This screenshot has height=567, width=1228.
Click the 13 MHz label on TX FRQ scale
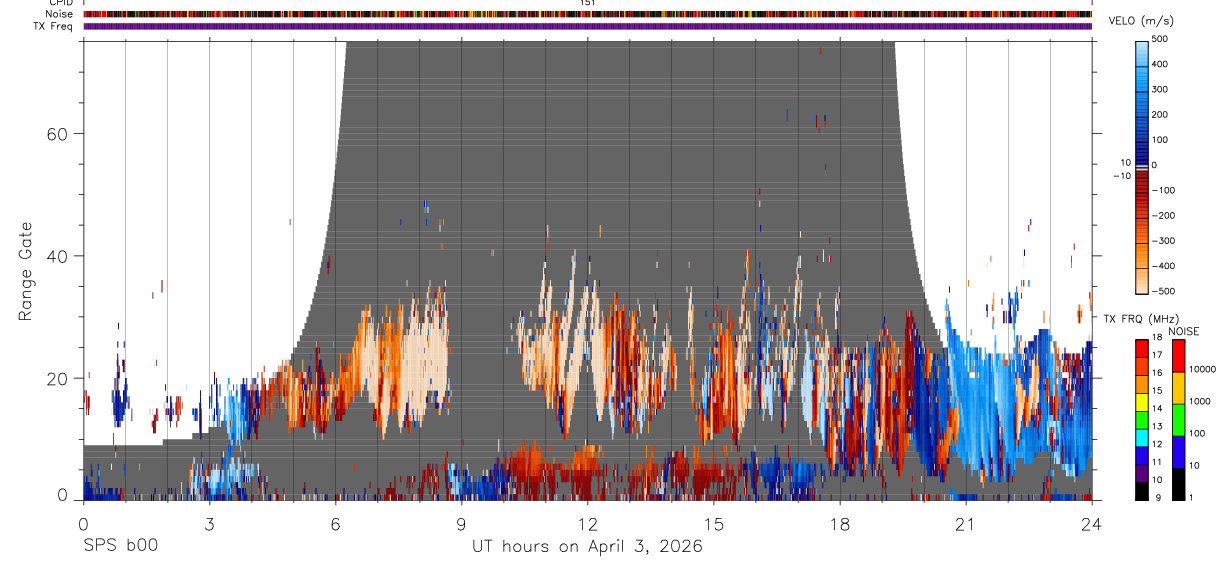coord(1158,426)
